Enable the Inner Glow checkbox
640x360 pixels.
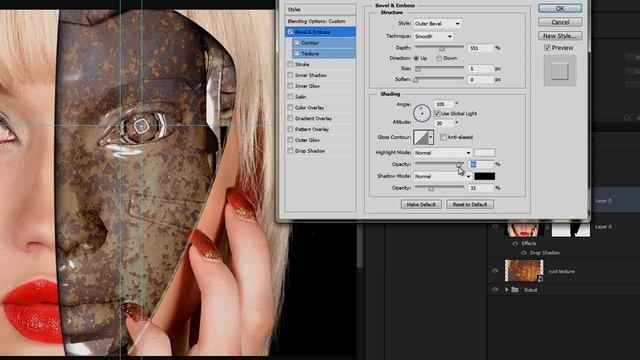click(x=290, y=86)
